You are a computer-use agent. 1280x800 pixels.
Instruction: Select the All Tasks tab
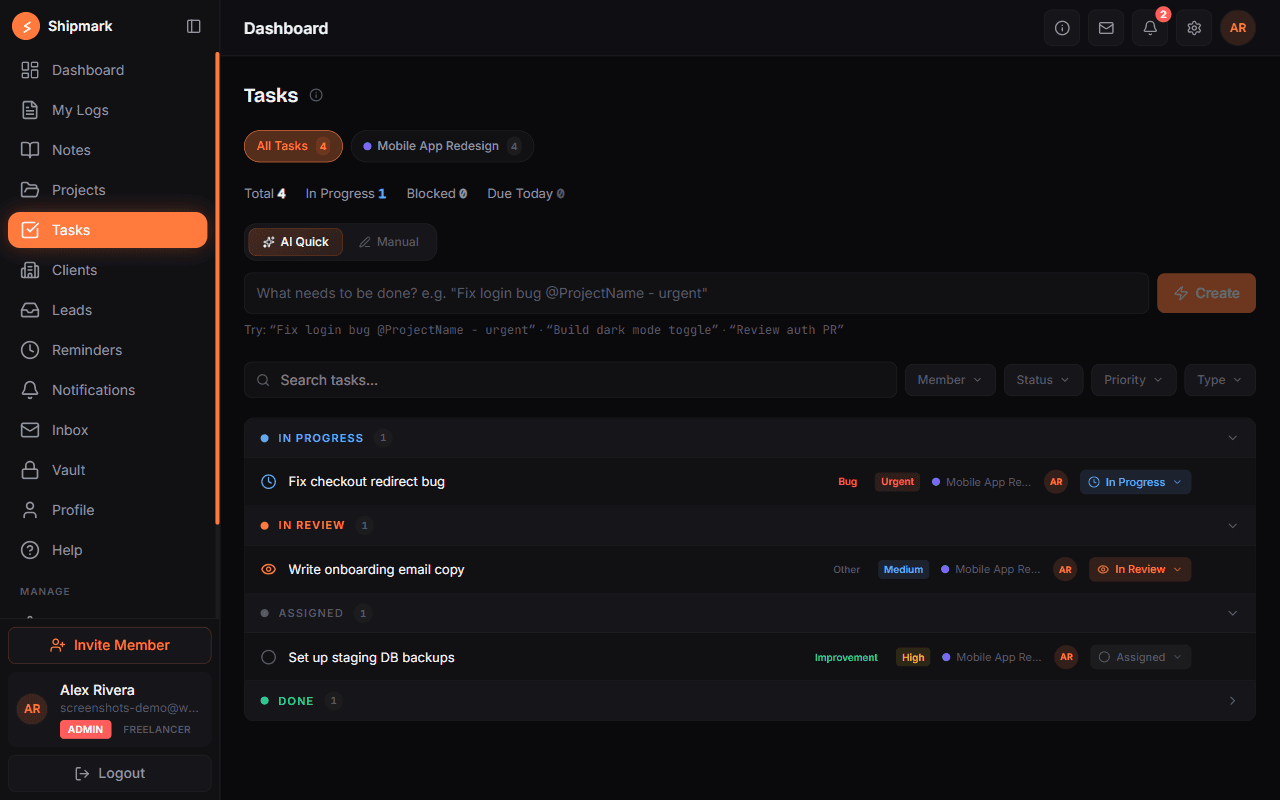point(293,146)
